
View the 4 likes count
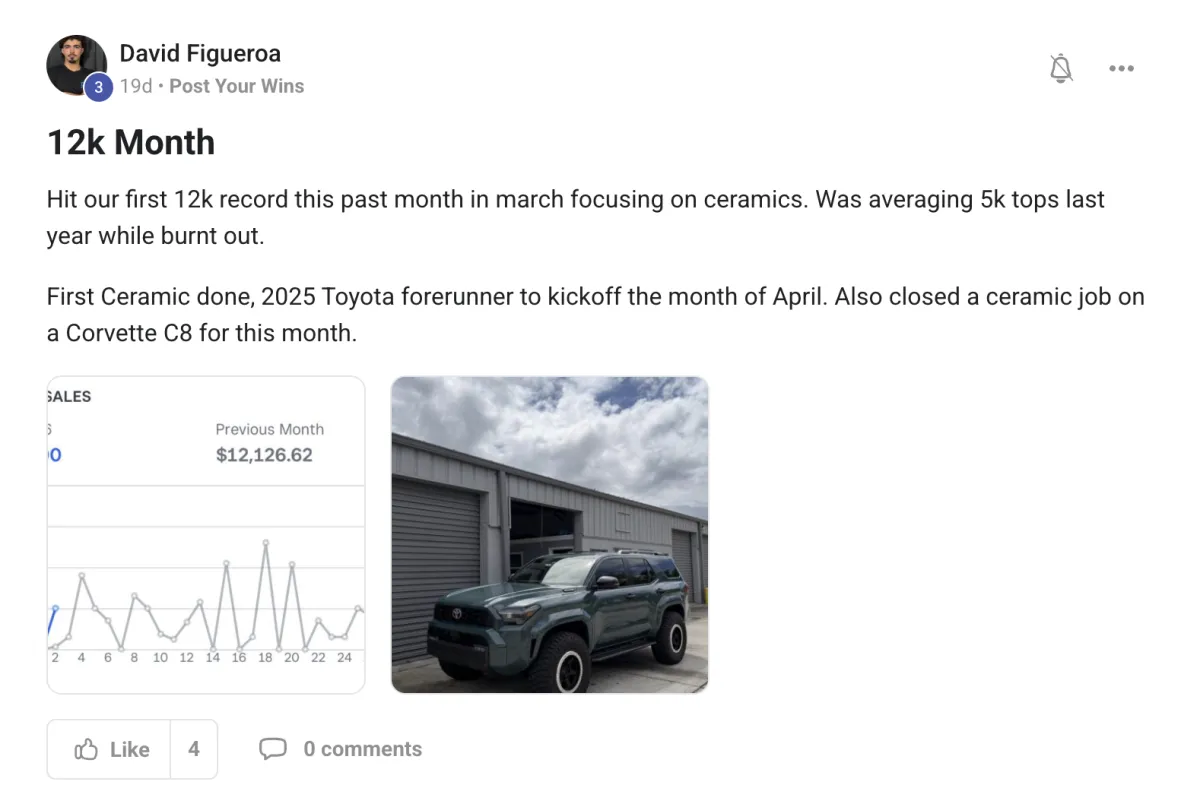[x=194, y=749]
